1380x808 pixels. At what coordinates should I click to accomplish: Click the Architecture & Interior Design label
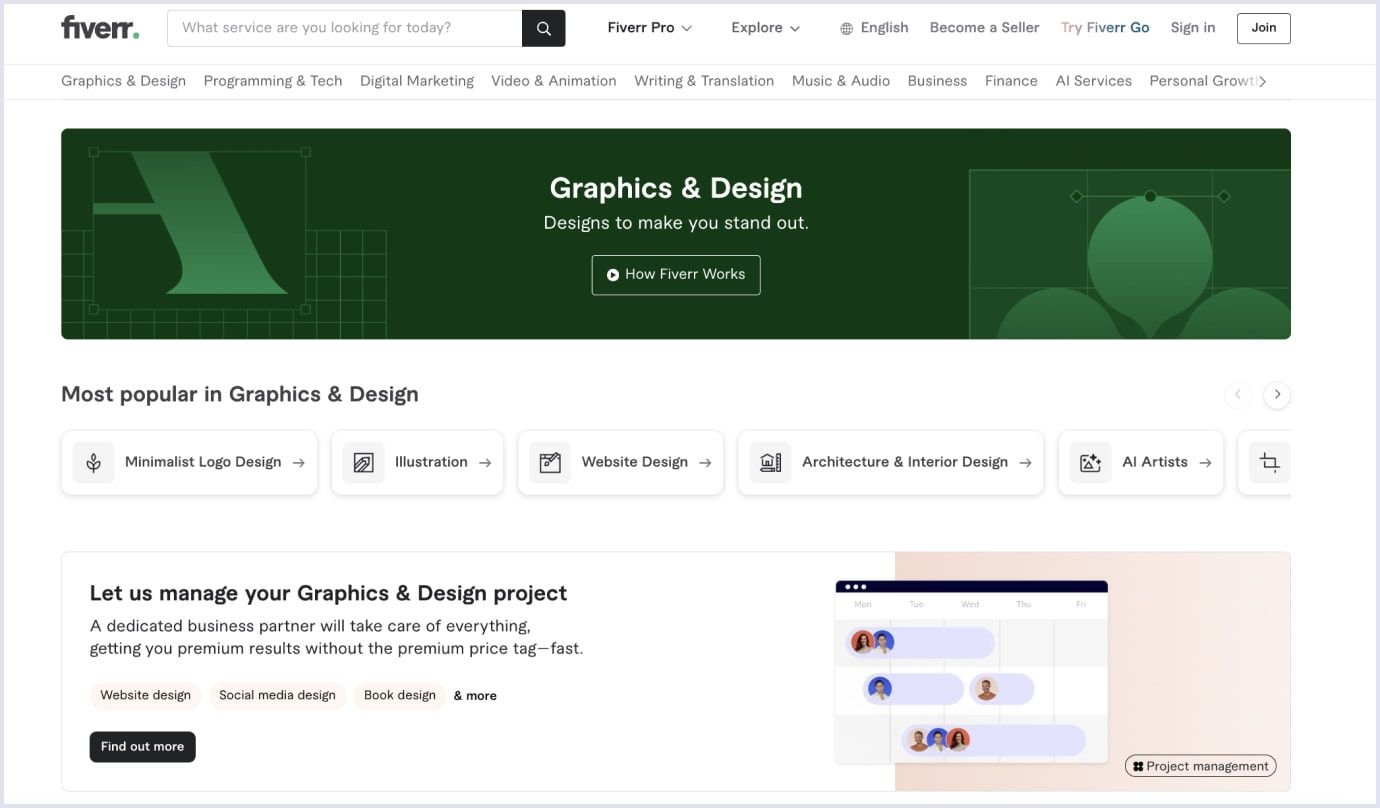pos(905,462)
